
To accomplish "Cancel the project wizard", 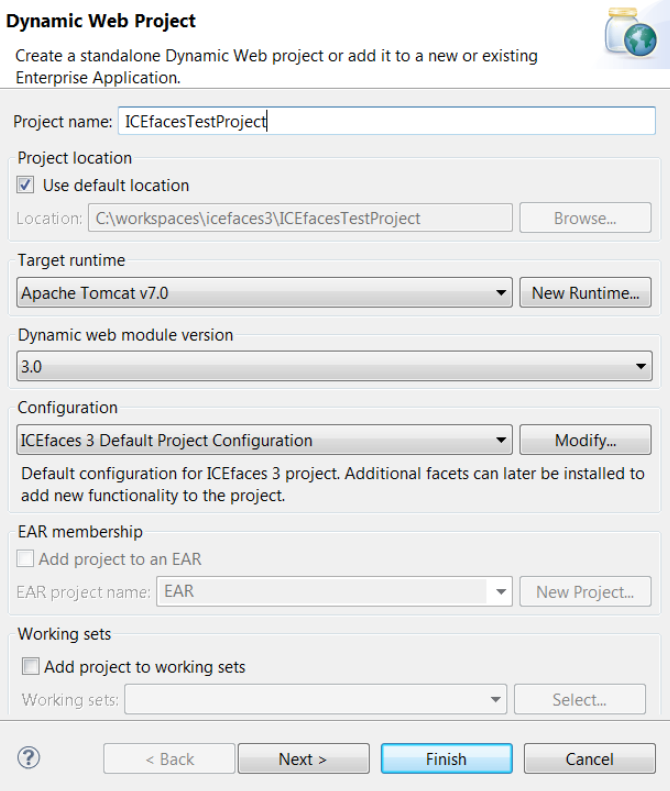I will (589, 759).
